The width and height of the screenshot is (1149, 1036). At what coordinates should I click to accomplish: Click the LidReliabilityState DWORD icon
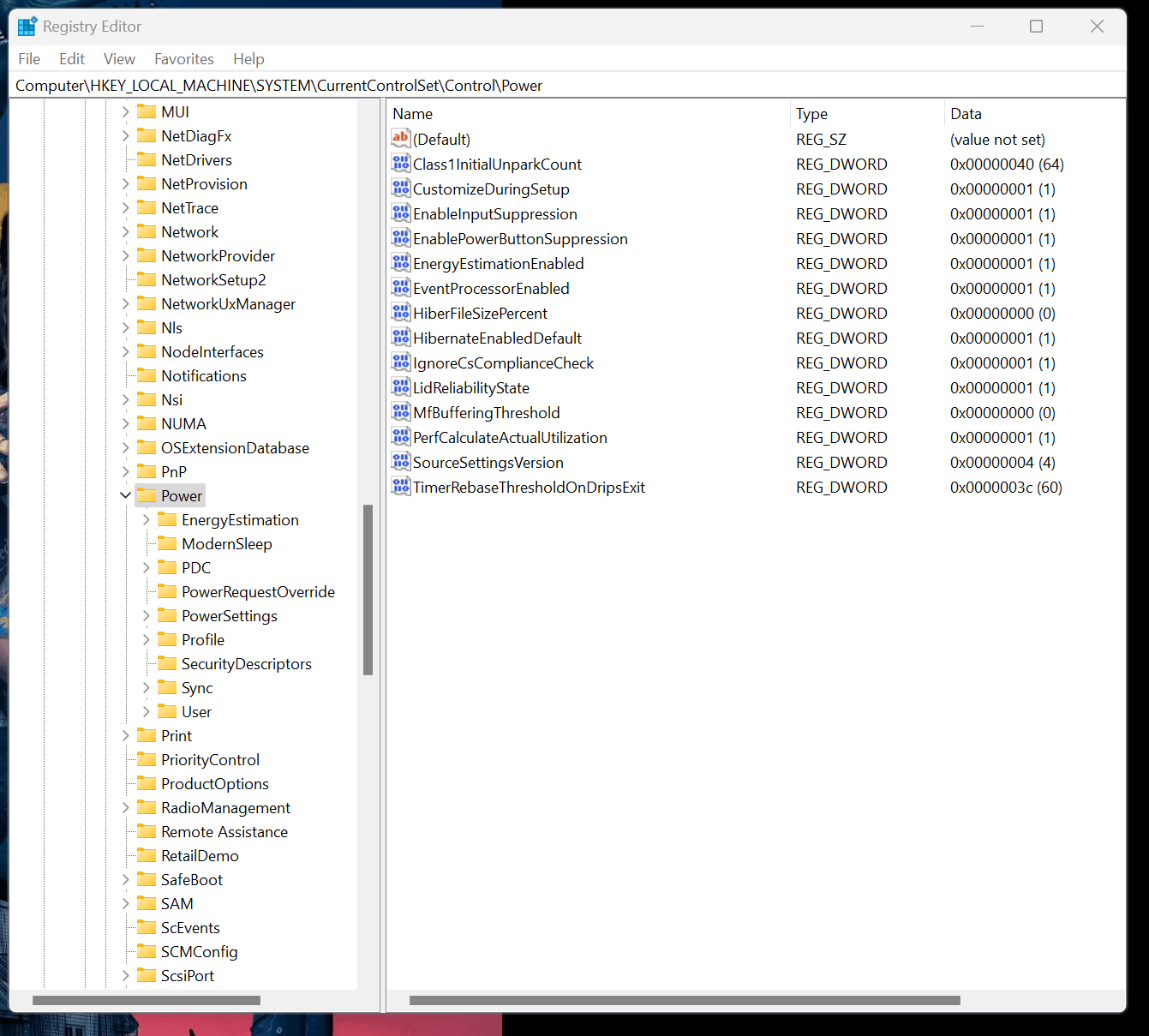point(401,386)
